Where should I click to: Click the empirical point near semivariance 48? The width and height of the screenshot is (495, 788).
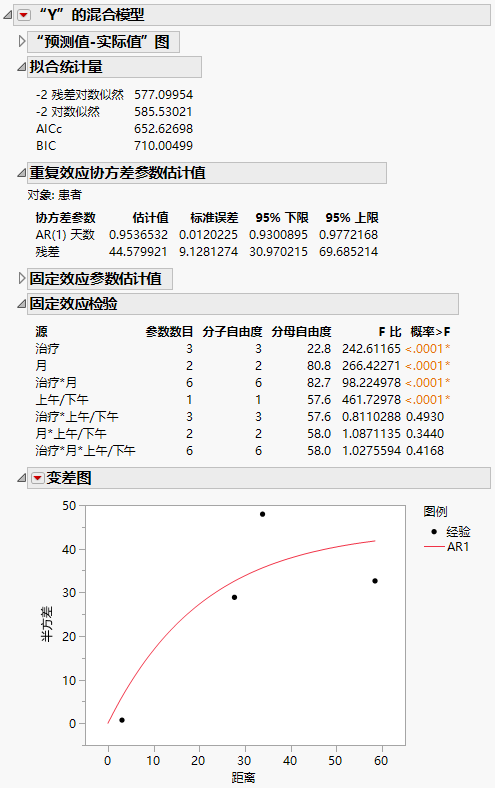click(262, 514)
